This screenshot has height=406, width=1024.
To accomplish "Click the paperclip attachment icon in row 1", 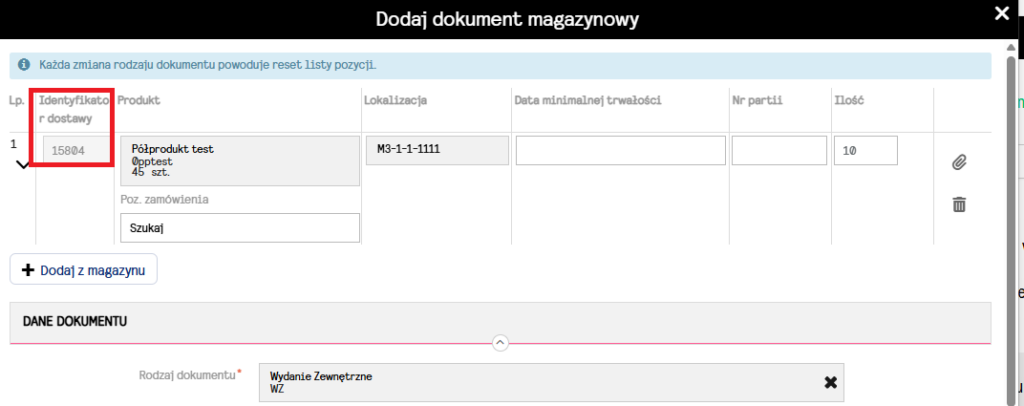I will click(x=958, y=162).
